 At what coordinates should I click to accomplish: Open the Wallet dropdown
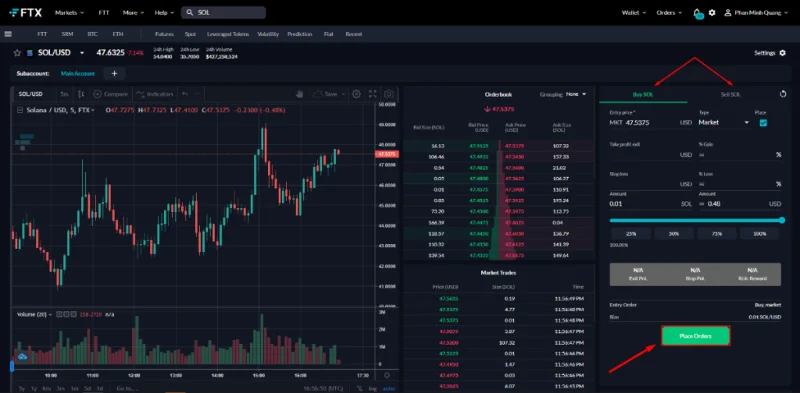634,13
